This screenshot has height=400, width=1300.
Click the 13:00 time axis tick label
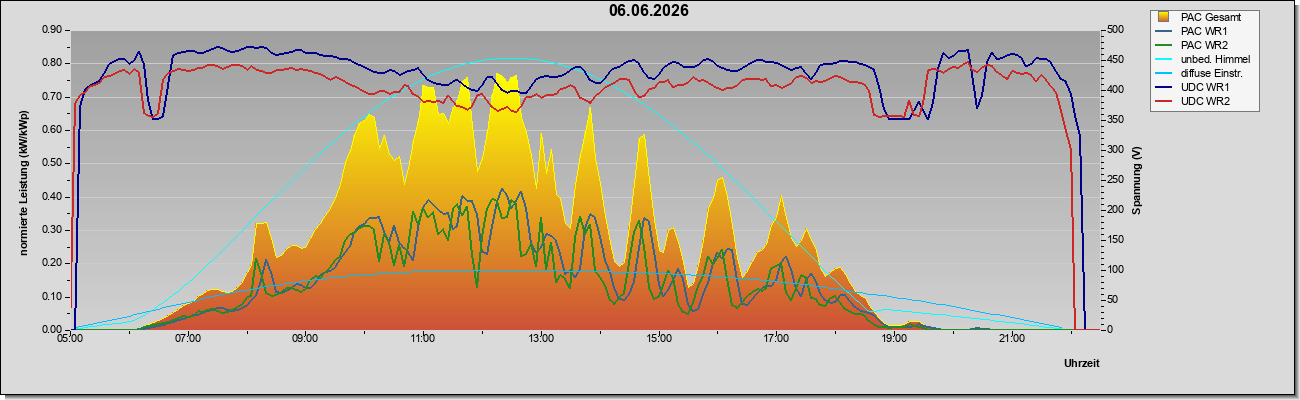(x=540, y=340)
